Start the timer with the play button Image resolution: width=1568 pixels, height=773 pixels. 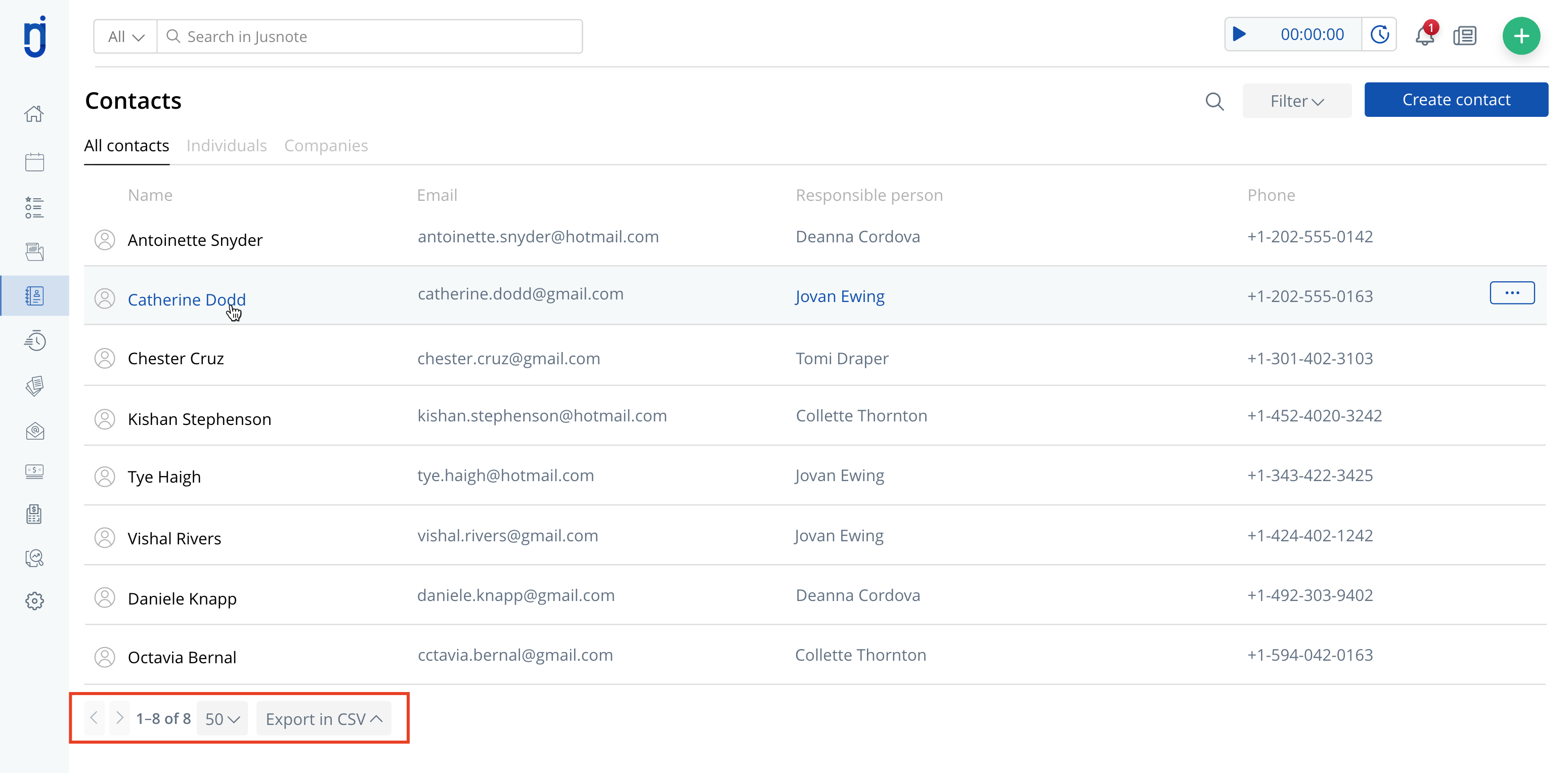(x=1239, y=34)
